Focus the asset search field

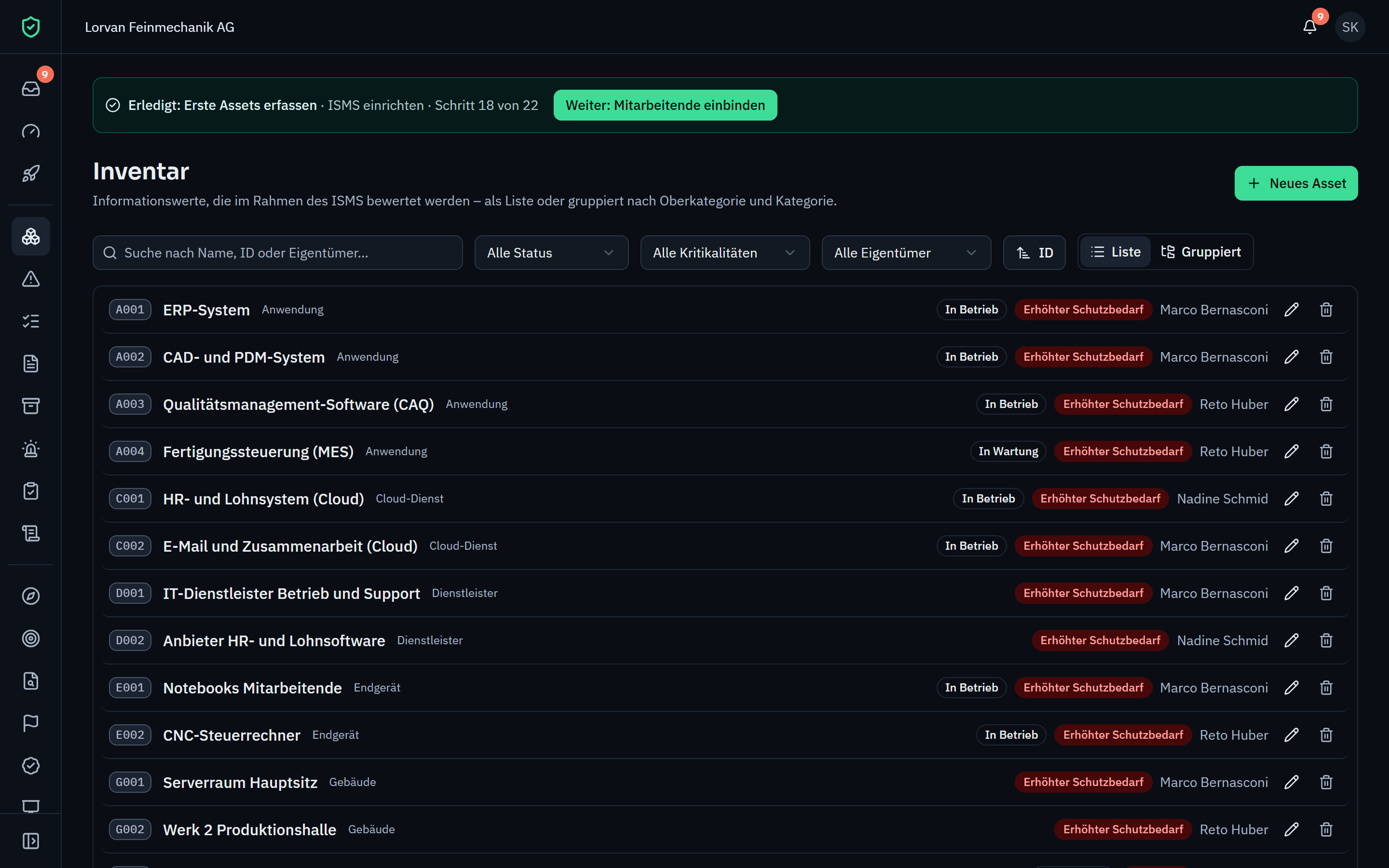point(277,253)
